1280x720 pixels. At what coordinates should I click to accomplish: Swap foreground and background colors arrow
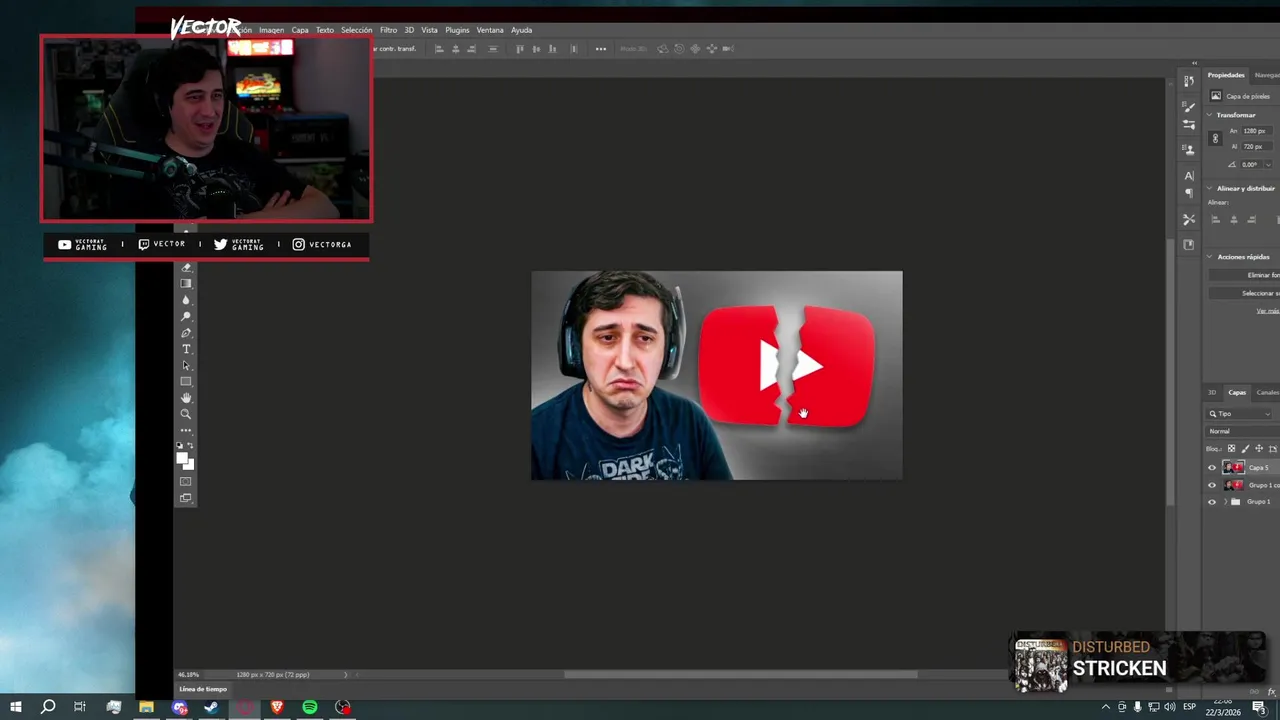coord(191,445)
